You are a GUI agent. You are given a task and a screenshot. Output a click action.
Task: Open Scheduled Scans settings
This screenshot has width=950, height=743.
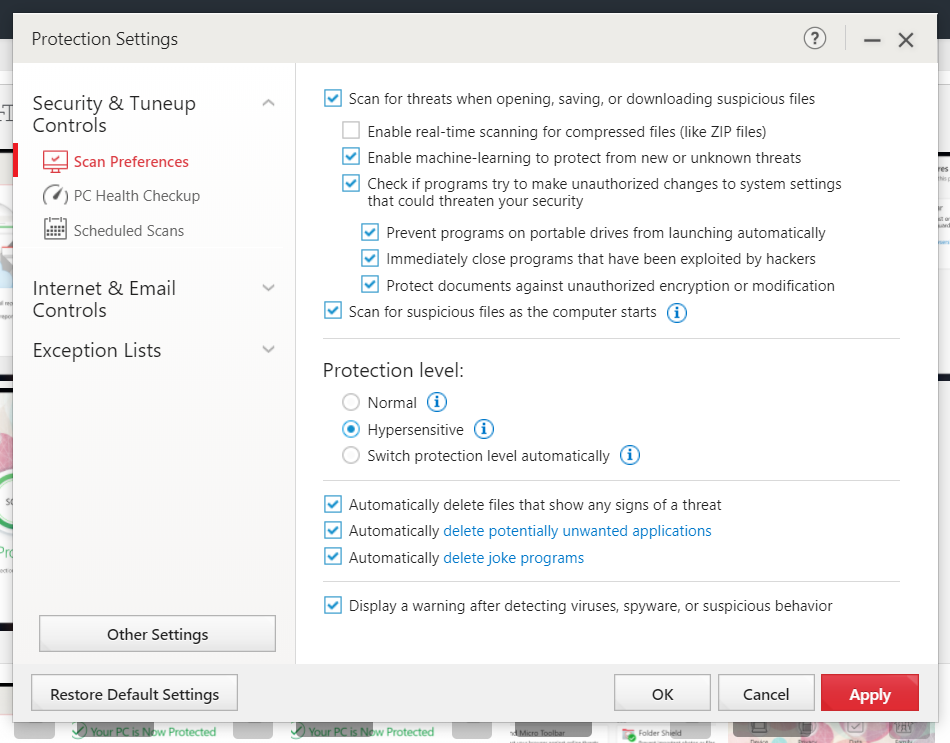(x=129, y=230)
